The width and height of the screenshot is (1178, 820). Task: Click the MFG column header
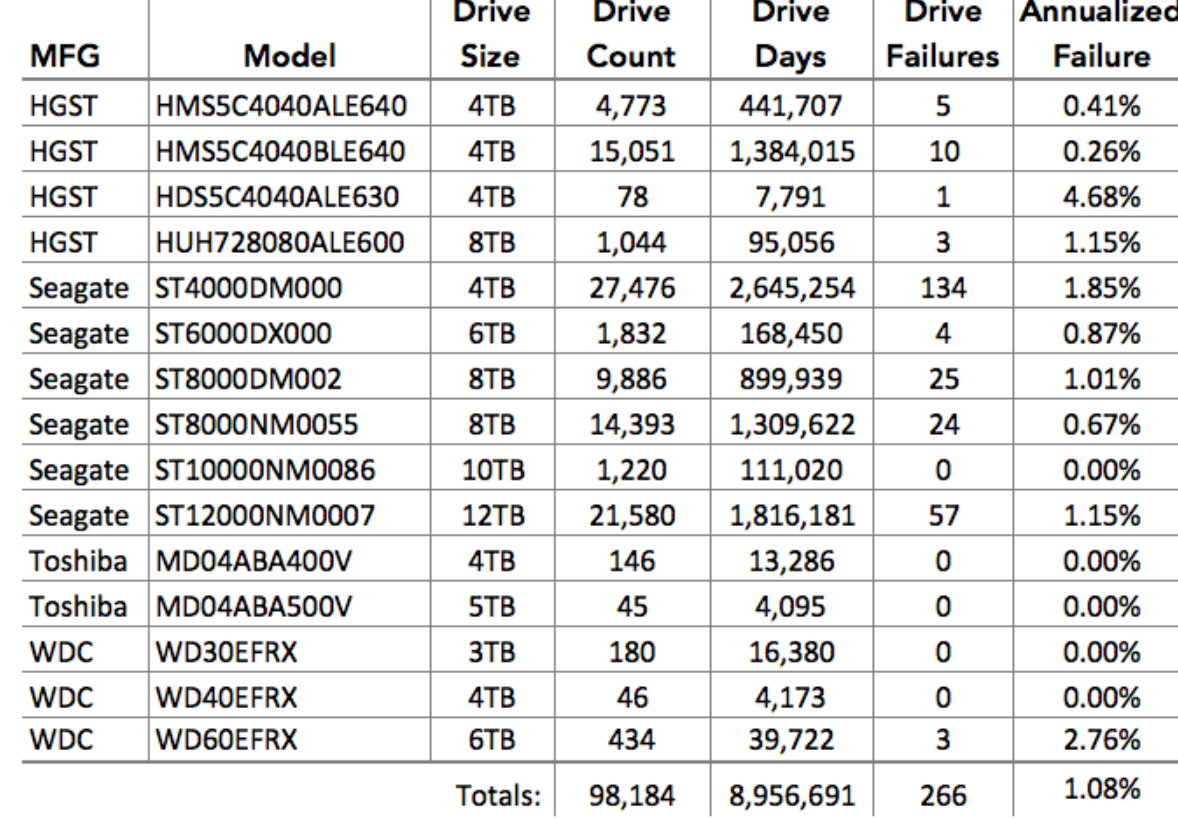65,56
